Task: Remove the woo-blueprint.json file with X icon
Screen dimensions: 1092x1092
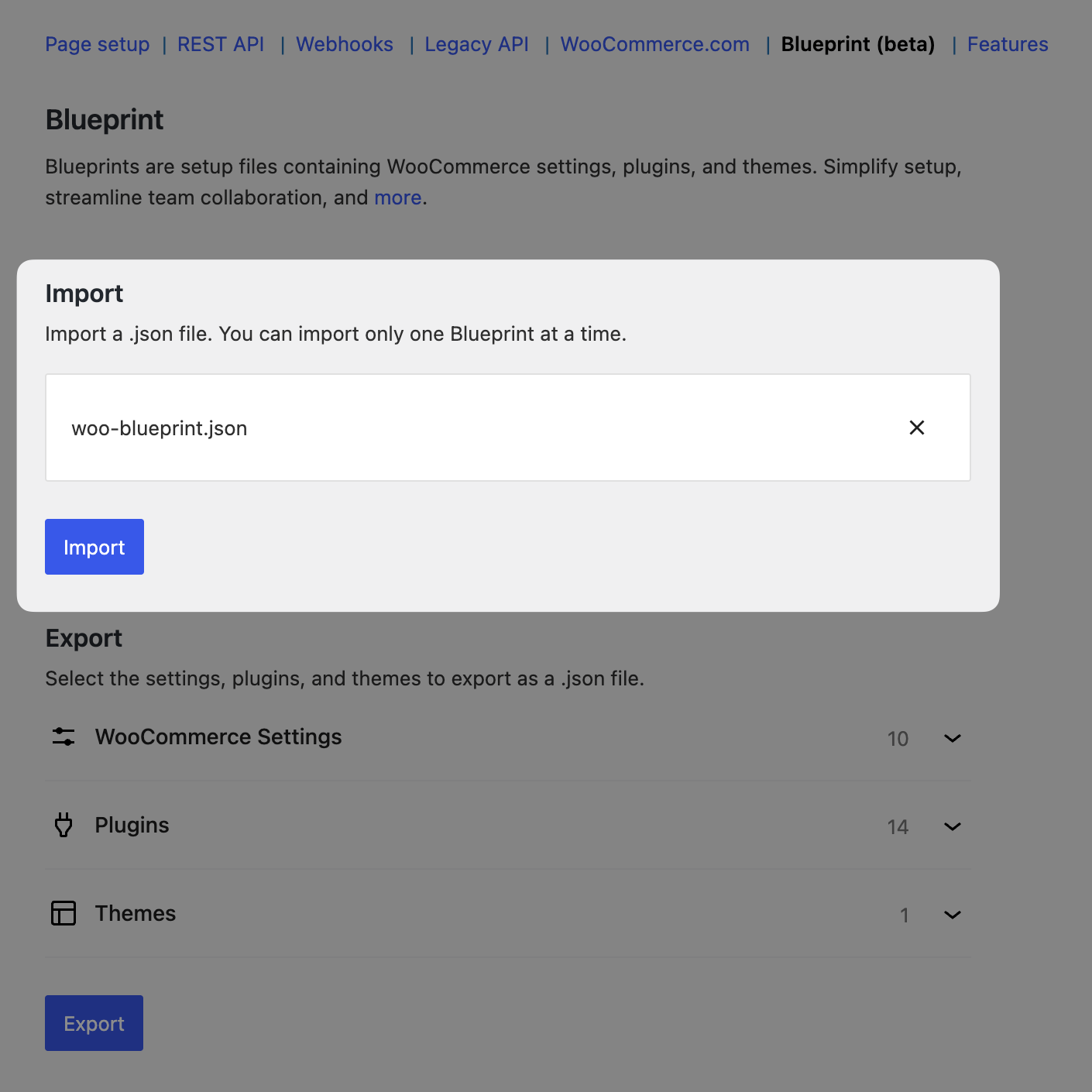Action: (x=917, y=428)
